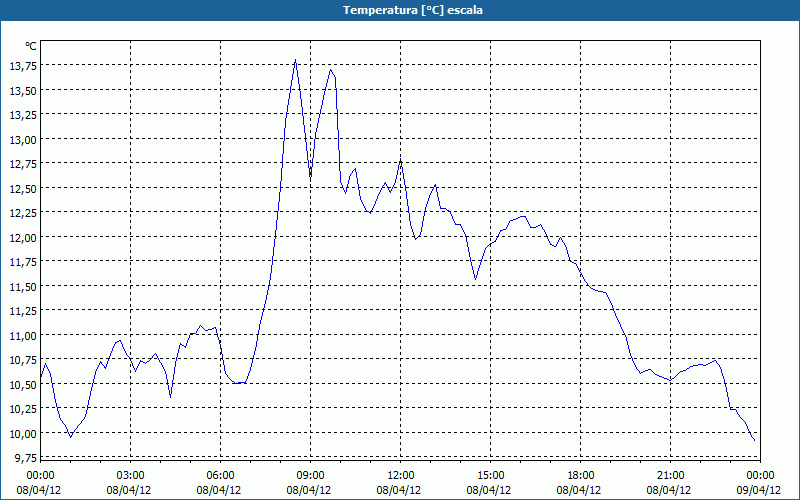Click the 12,50 y-axis label

(x=23, y=188)
